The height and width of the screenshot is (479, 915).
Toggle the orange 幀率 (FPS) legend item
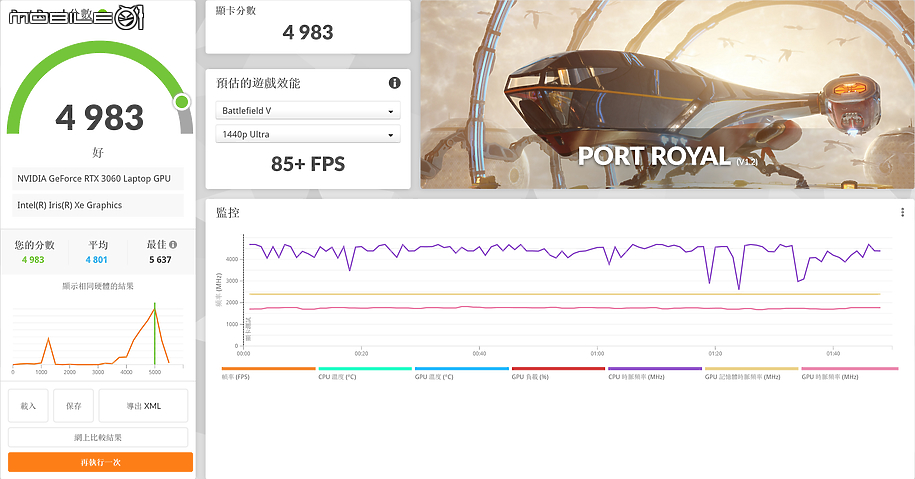coord(268,373)
